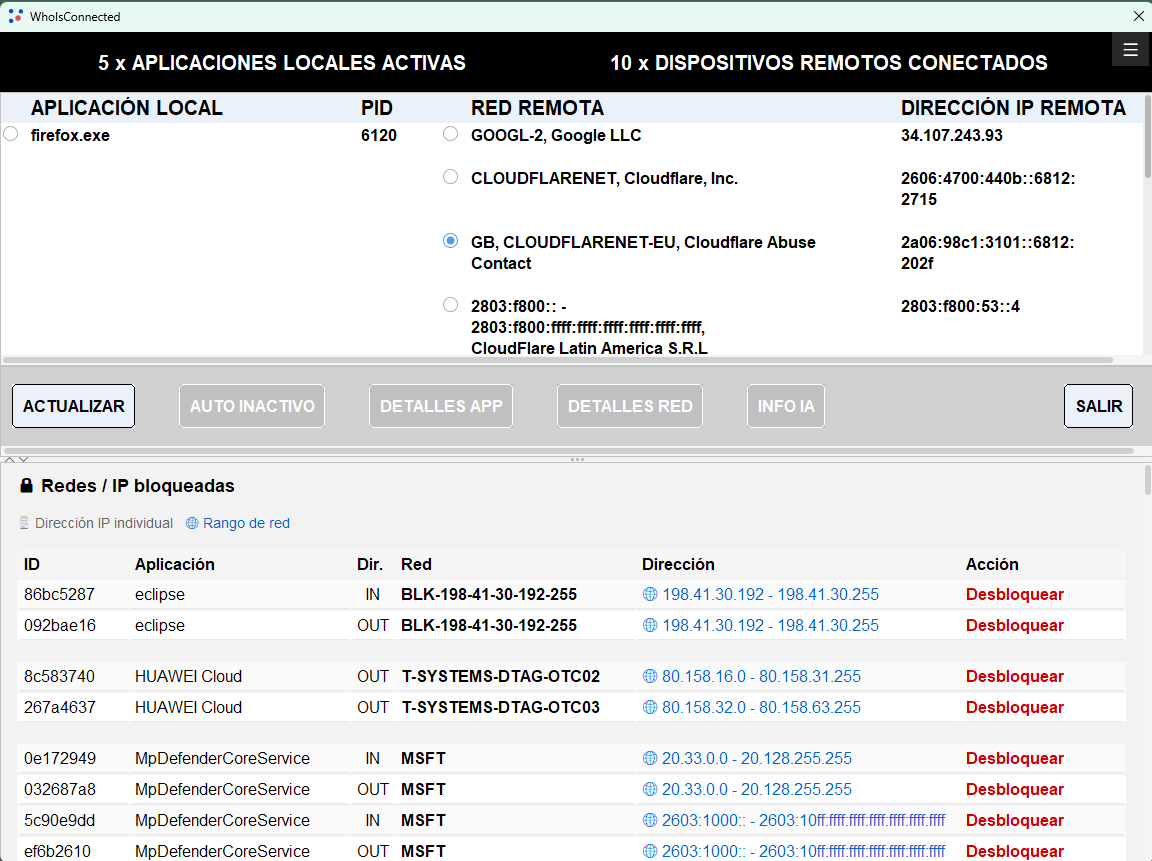Expand the panel with the splitter down arrow

pyautogui.click(x=24, y=459)
